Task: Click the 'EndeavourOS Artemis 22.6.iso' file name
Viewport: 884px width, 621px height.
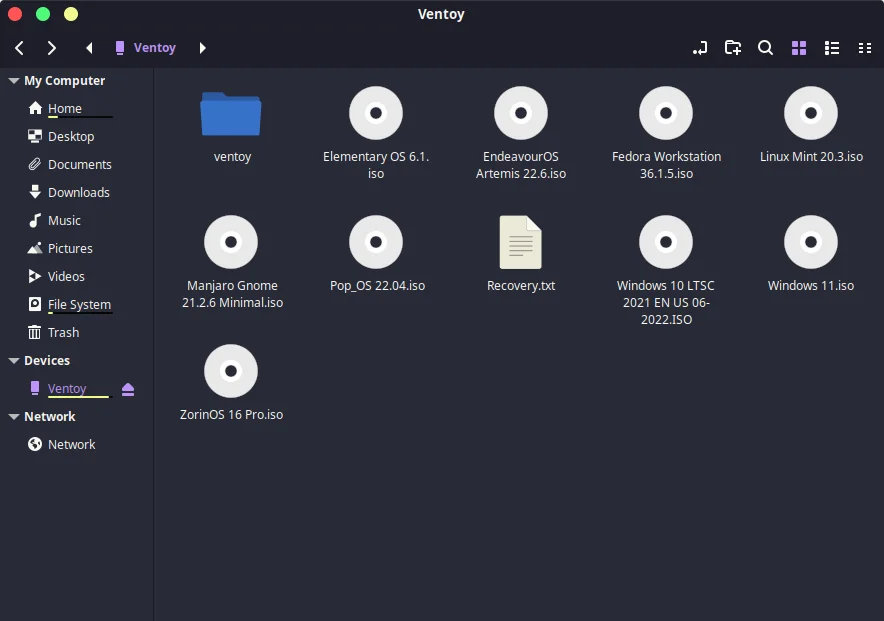Action: (x=521, y=165)
